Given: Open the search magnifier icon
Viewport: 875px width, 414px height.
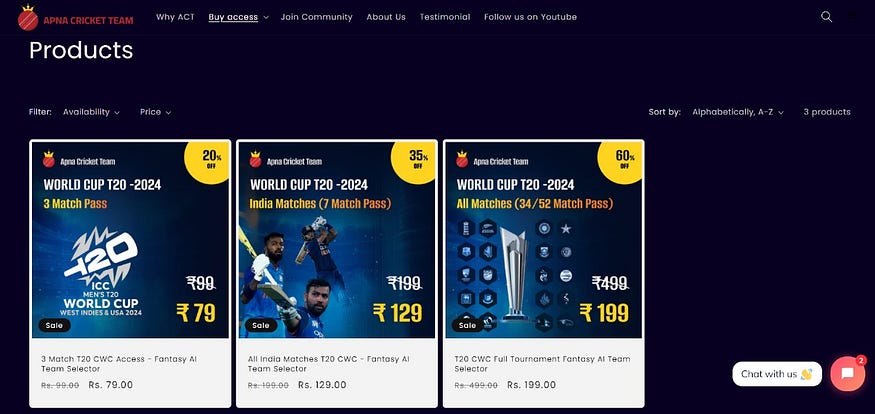Looking at the screenshot, I should click(826, 17).
